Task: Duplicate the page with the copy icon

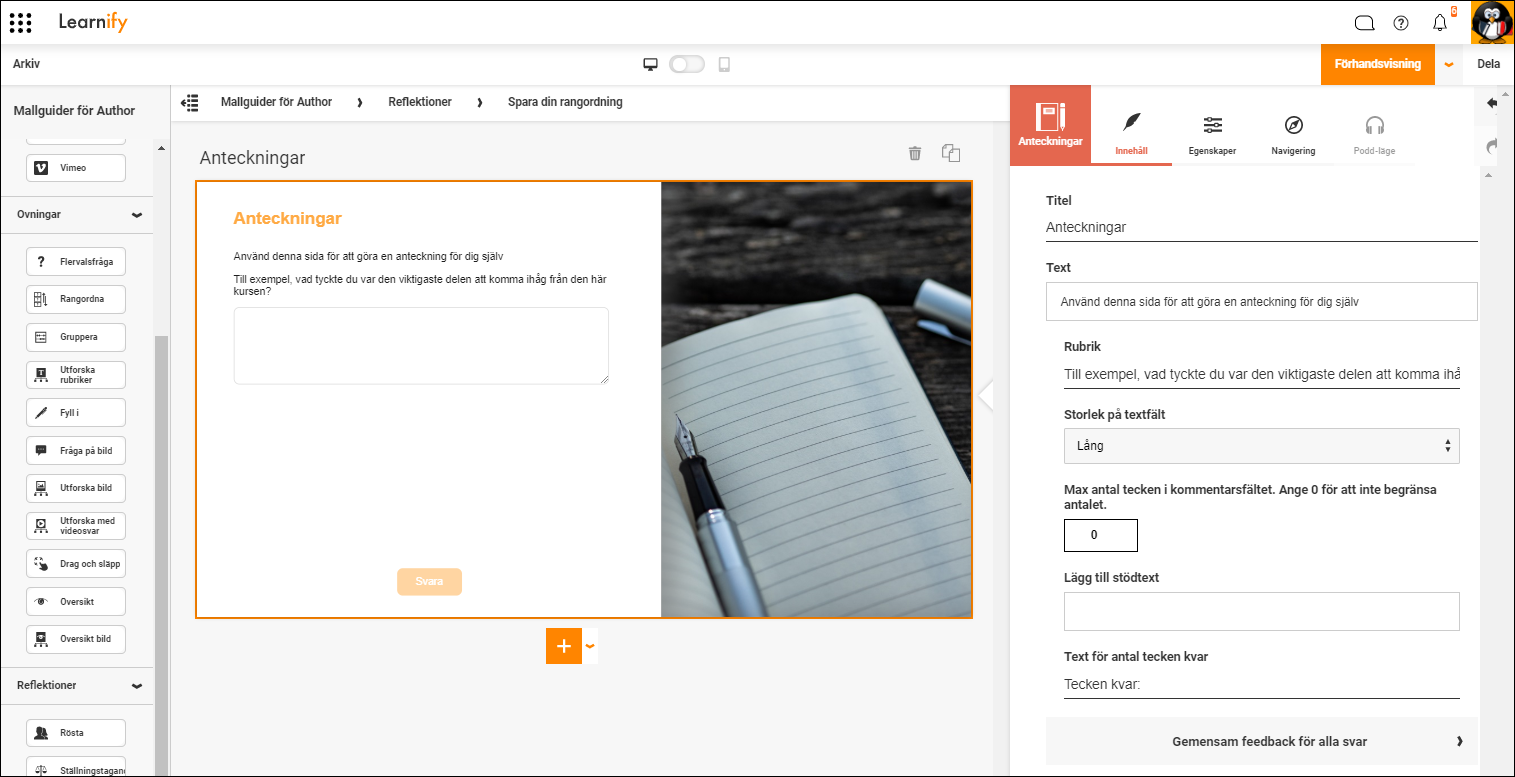Action: [951, 153]
